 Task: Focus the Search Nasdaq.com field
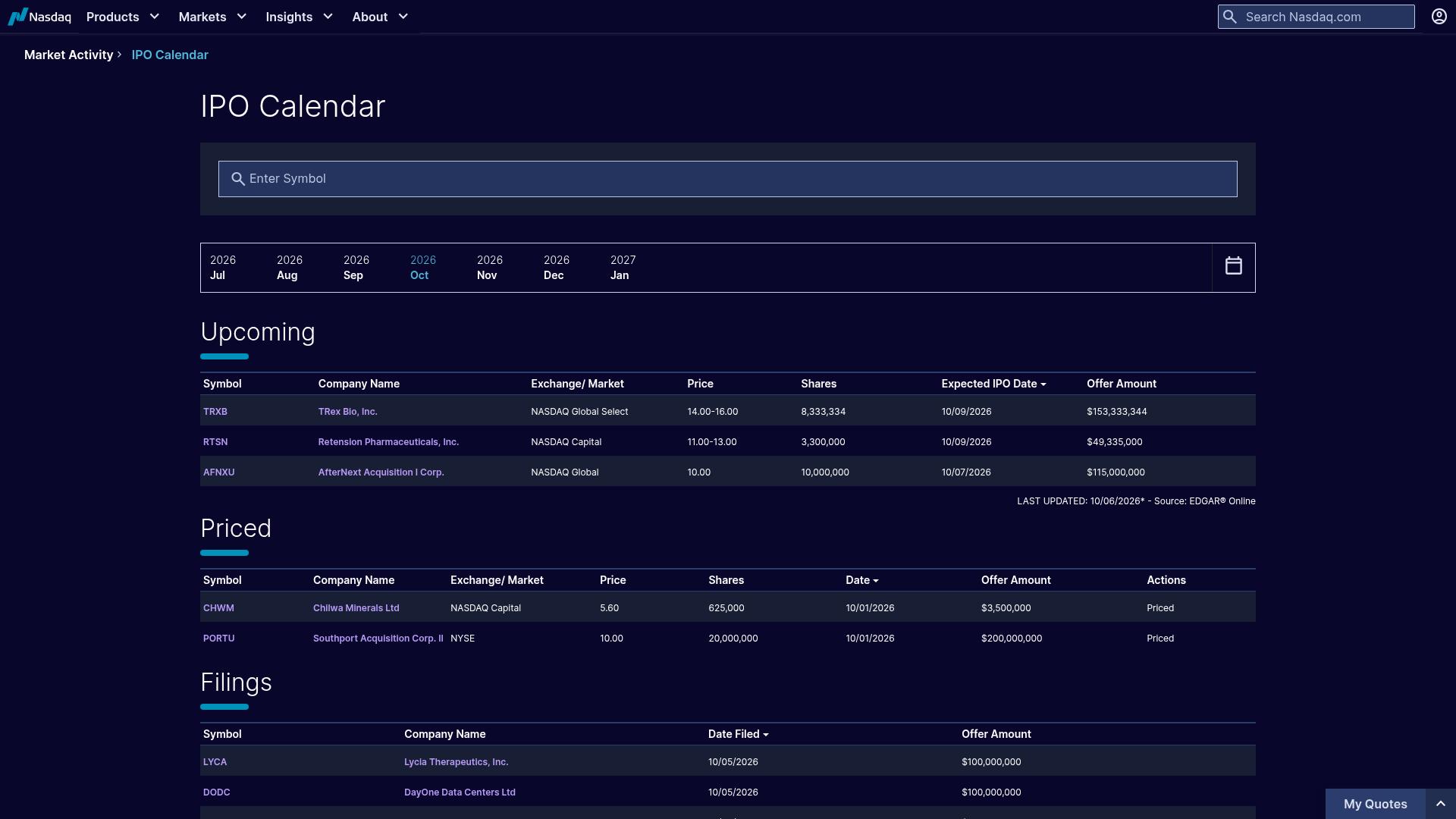[1316, 17]
